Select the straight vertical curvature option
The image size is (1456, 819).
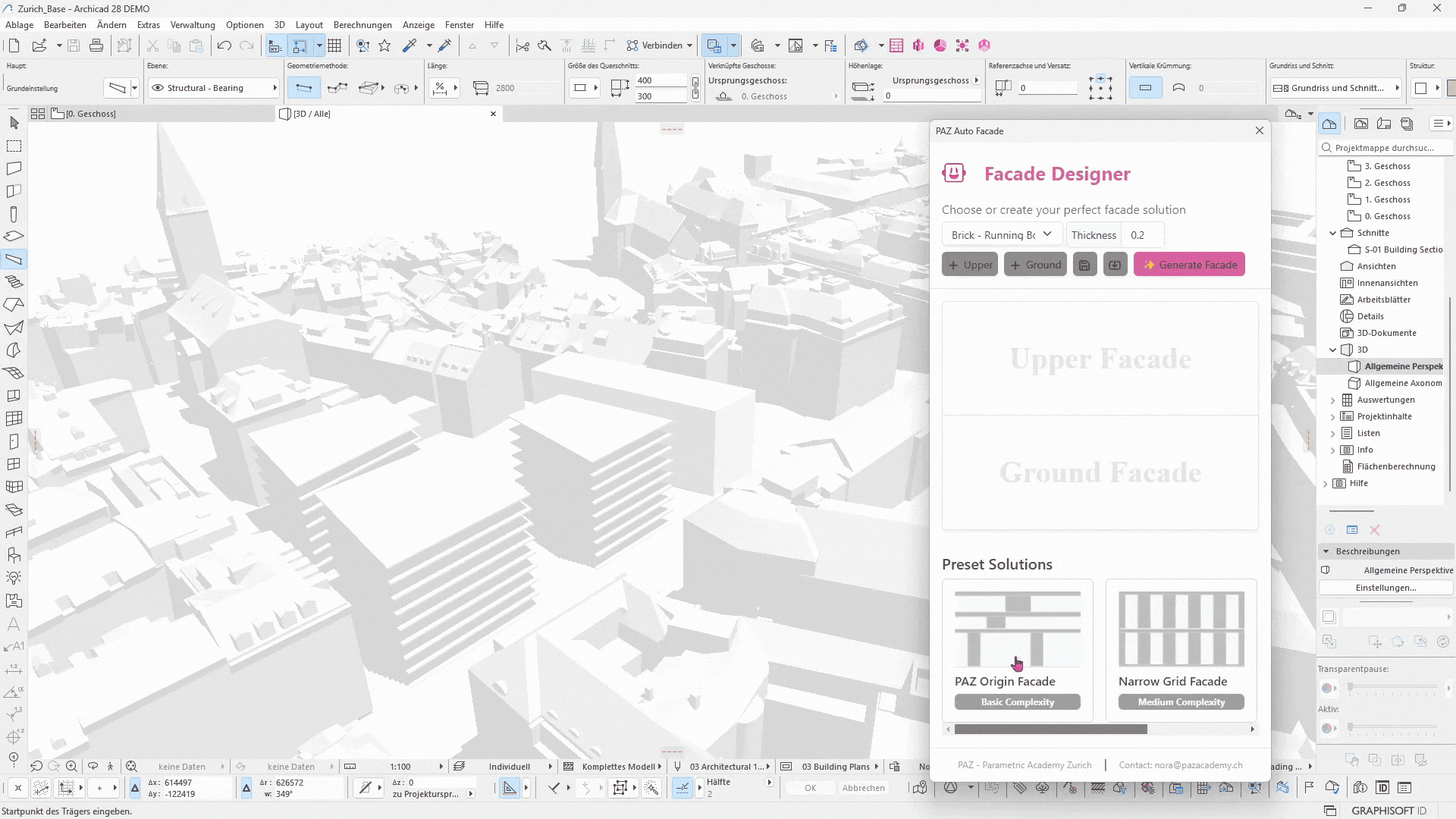point(1145,88)
